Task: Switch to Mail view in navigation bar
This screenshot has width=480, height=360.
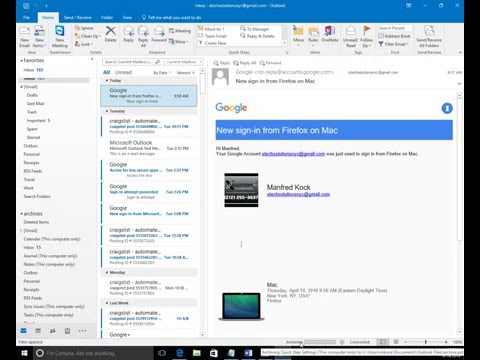Action: [23, 331]
